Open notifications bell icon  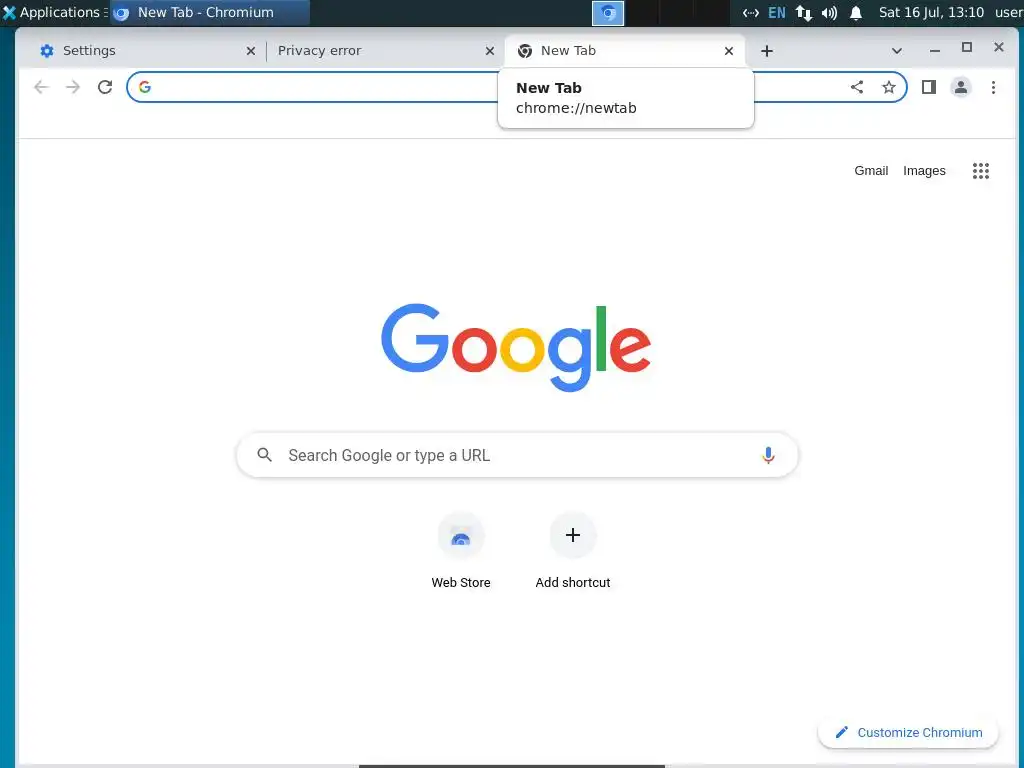[x=856, y=13]
